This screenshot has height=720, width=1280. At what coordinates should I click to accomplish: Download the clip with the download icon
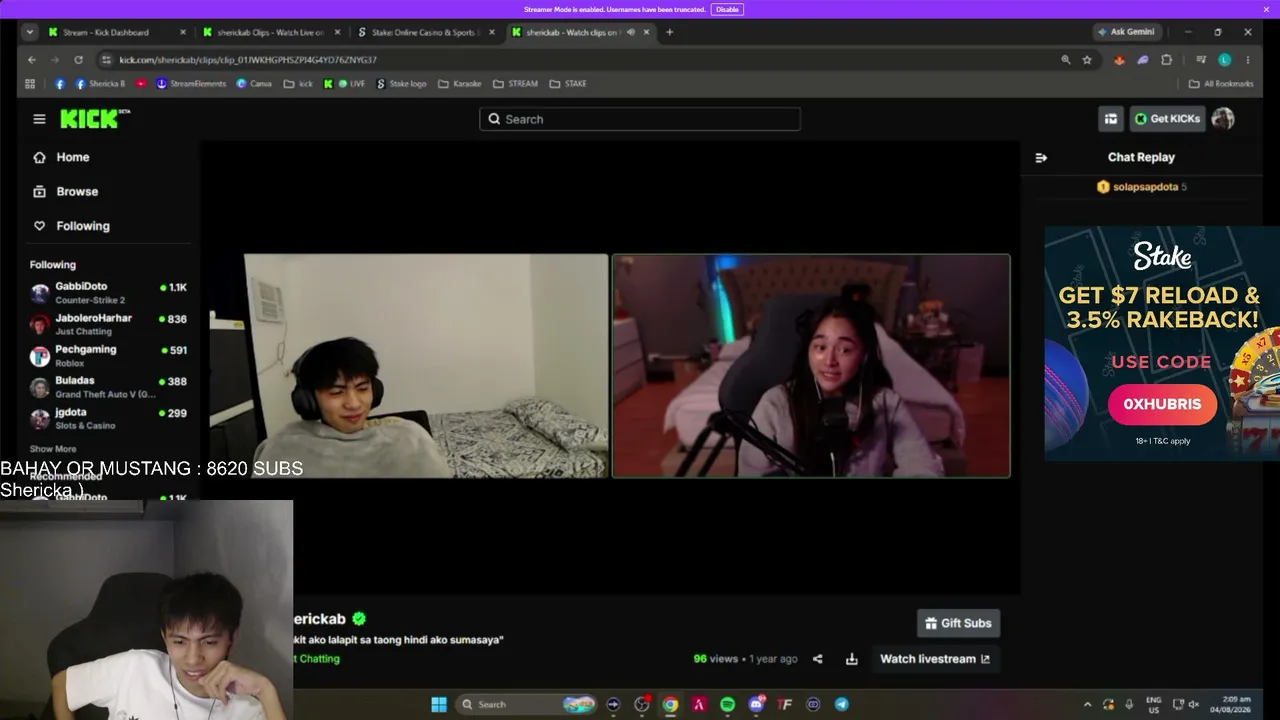point(852,659)
